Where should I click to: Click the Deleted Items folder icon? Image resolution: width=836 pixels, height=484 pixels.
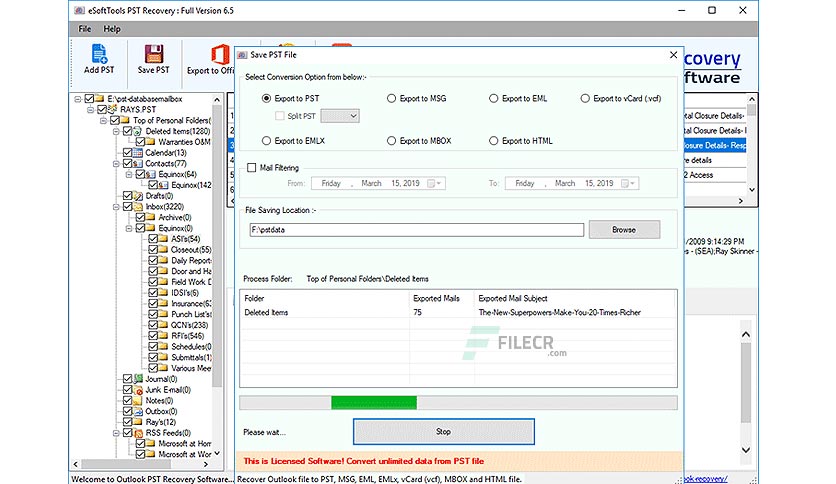click(138, 131)
